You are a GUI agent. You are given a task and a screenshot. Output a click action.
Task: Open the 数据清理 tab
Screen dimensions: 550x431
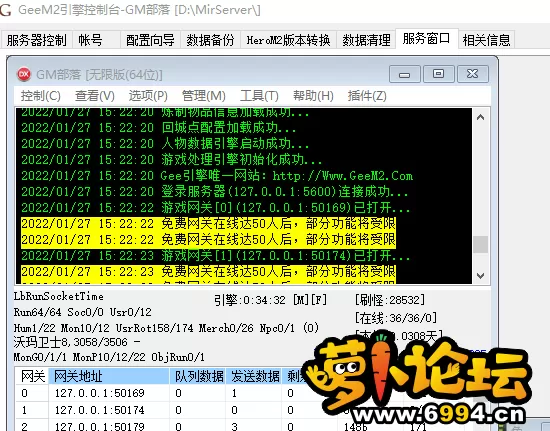(366, 40)
